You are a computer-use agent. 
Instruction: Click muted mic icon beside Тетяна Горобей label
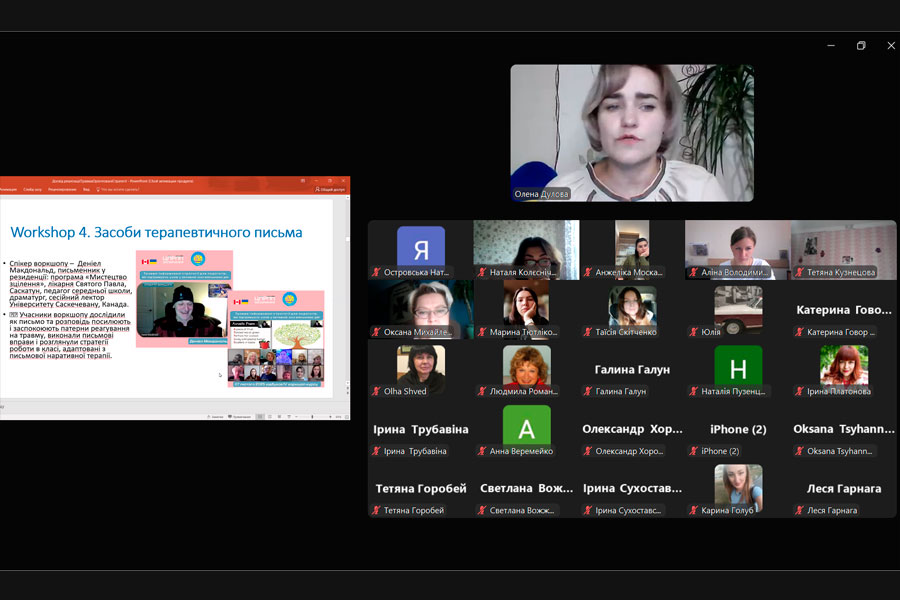click(x=377, y=510)
